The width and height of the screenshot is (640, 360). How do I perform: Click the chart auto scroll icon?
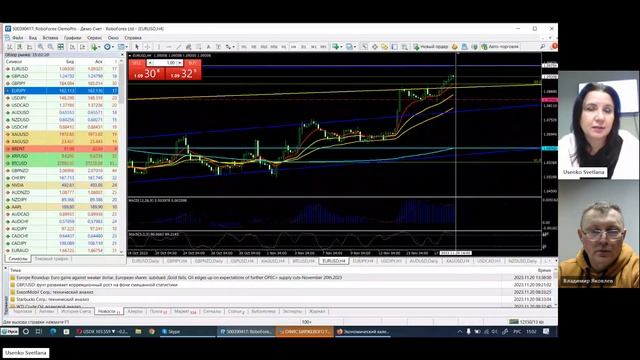point(72,47)
